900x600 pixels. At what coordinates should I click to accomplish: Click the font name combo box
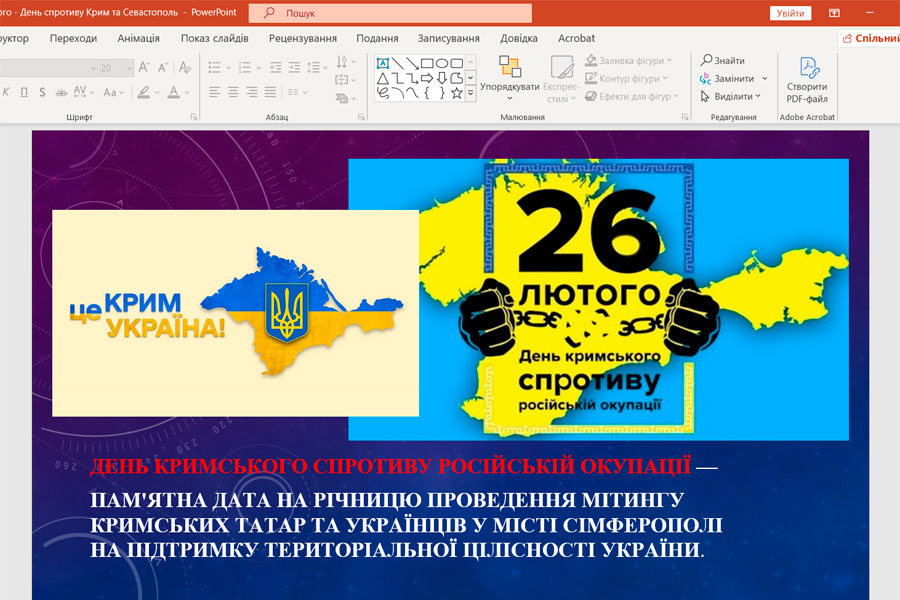tap(48, 68)
